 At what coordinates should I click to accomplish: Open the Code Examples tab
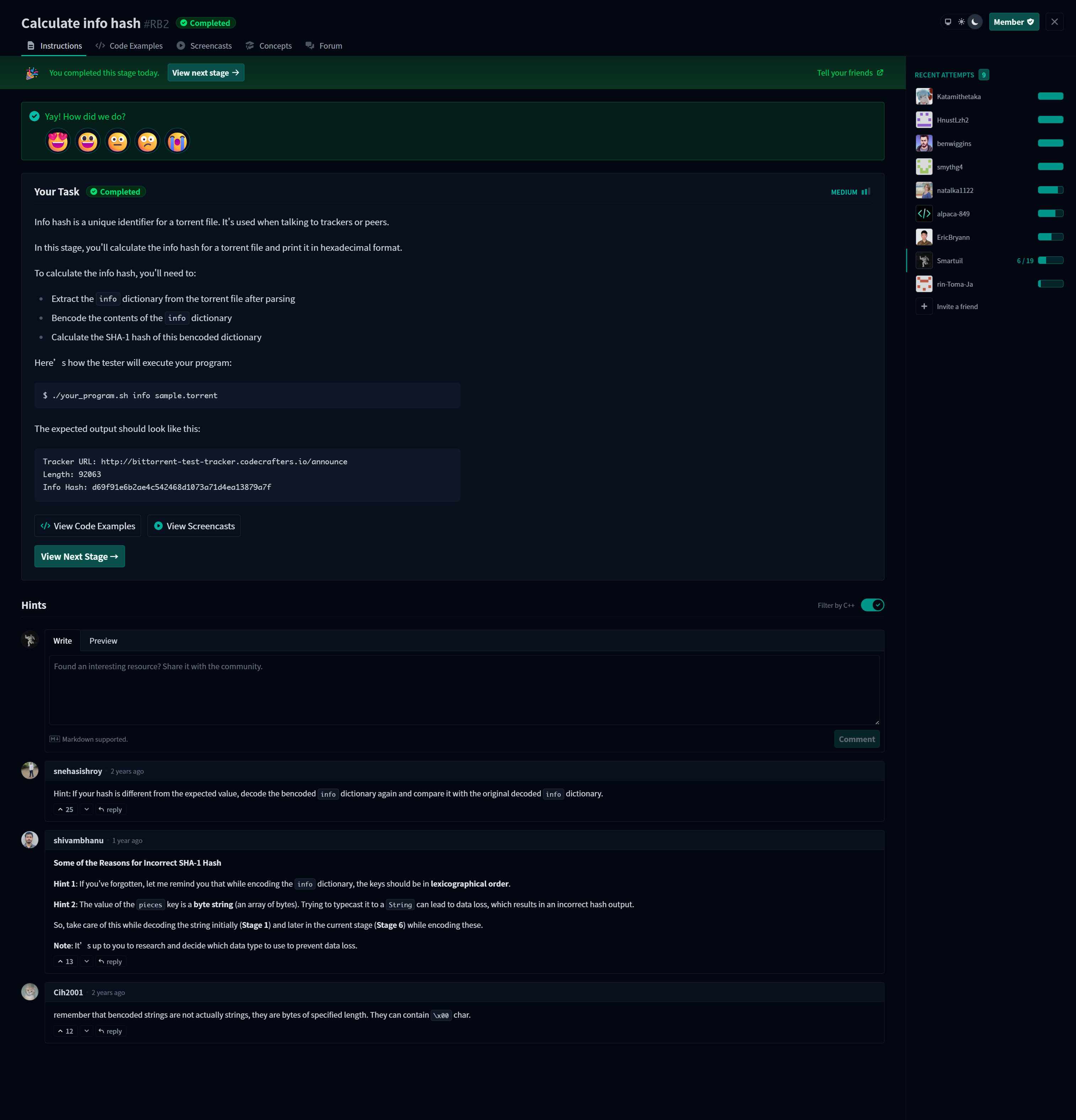point(129,46)
